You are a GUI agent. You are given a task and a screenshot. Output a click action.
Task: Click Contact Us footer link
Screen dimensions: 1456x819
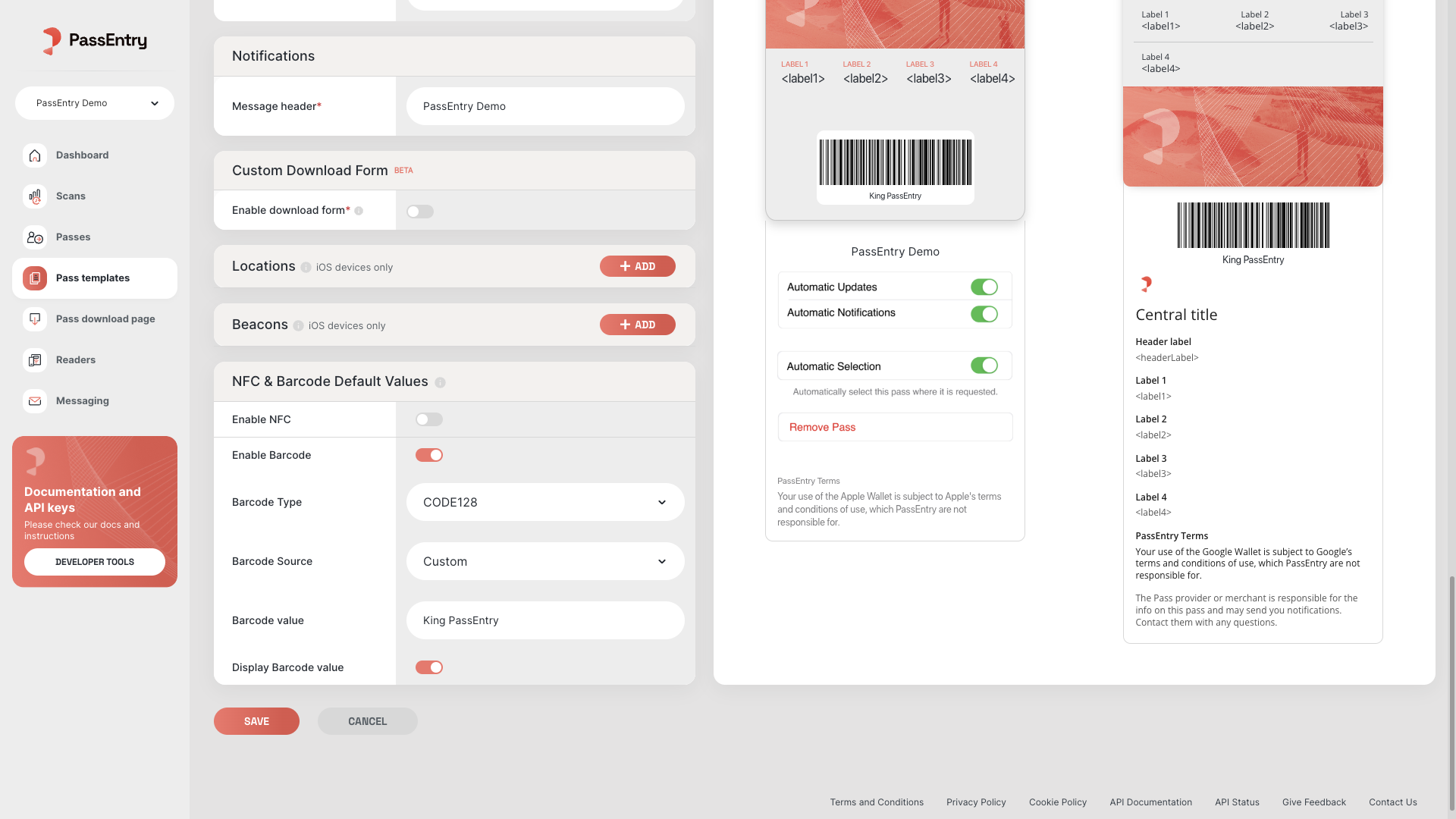(1393, 802)
